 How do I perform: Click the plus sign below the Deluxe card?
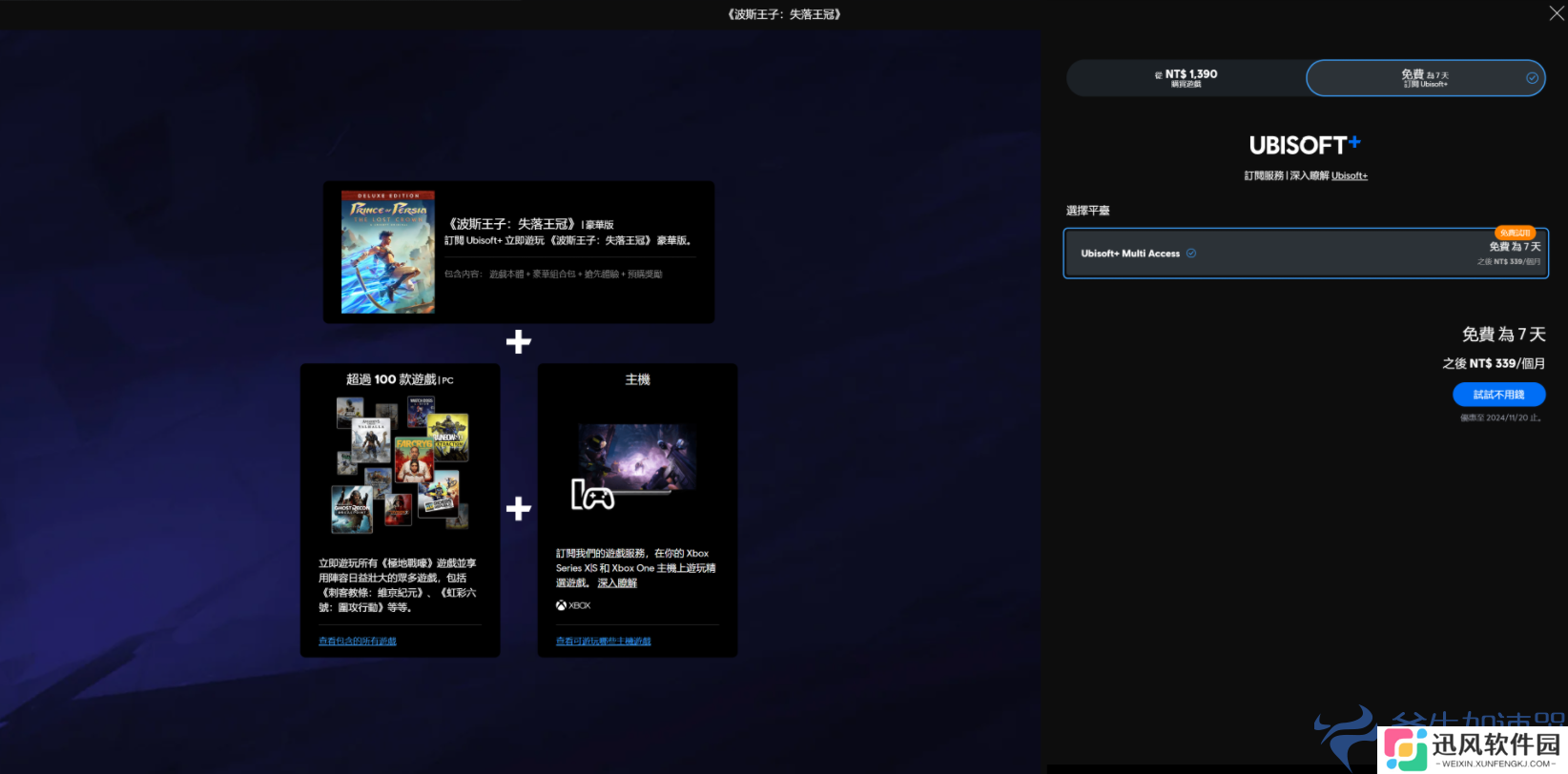(x=518, y=342)
